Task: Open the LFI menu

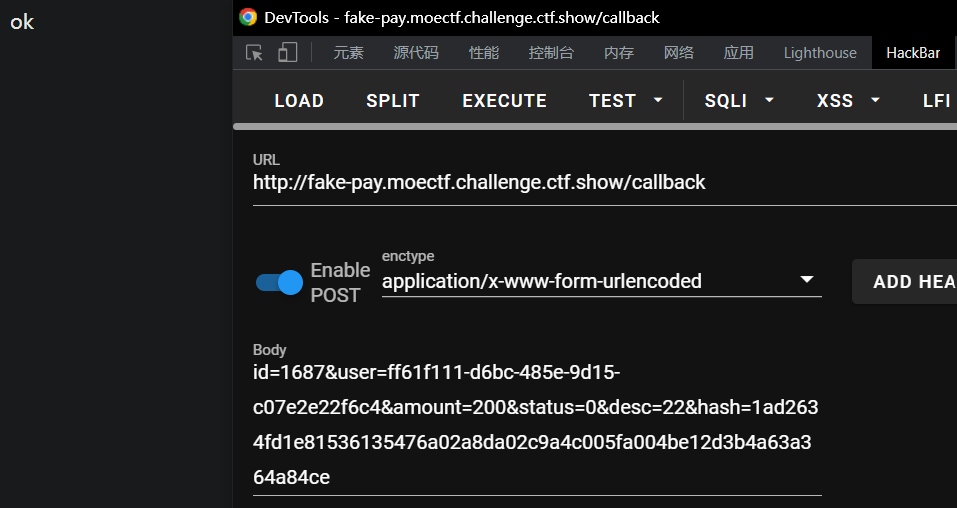Action: [936, 100]
